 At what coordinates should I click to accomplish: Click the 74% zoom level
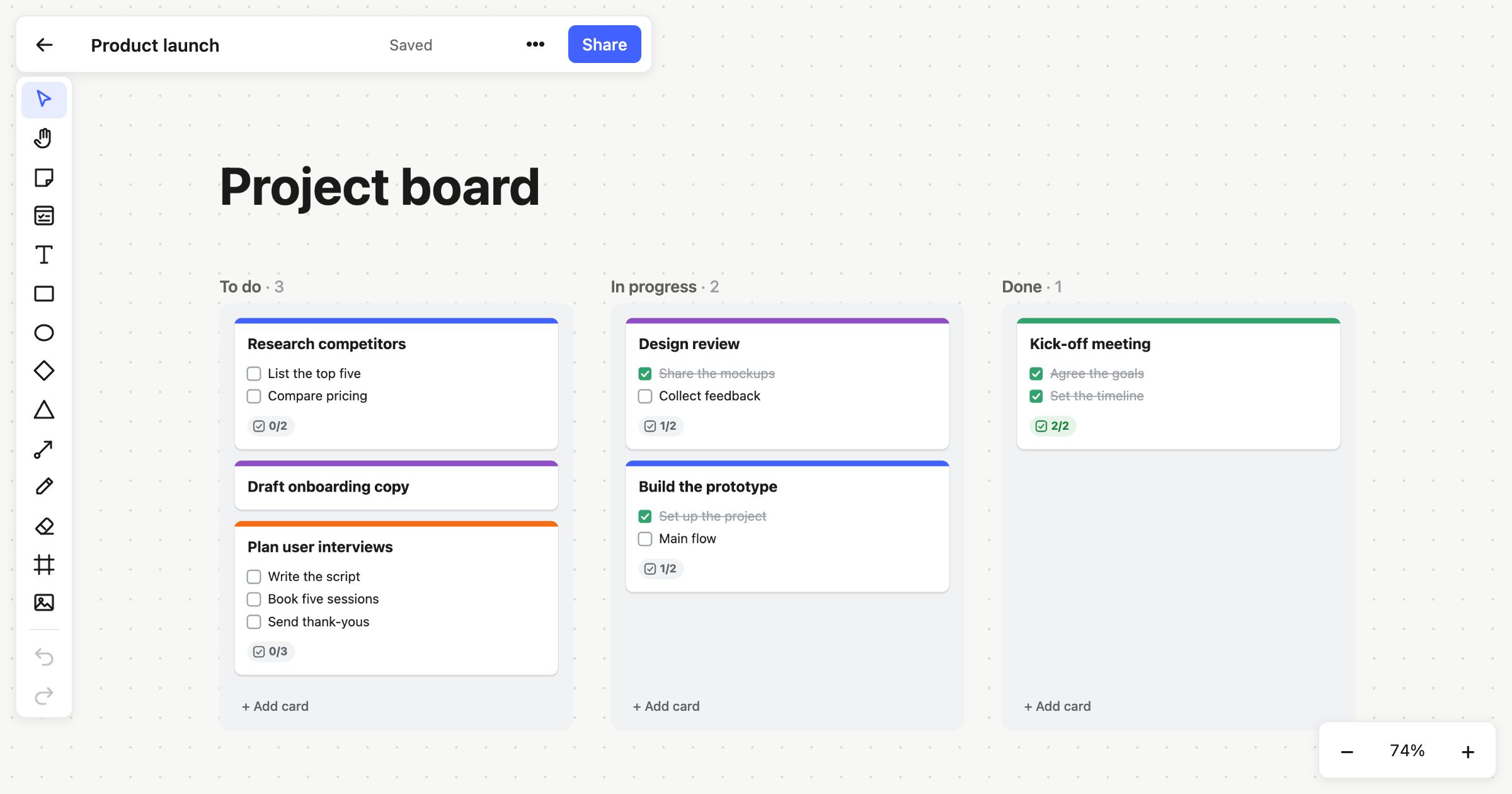[x=1407, y=751]
